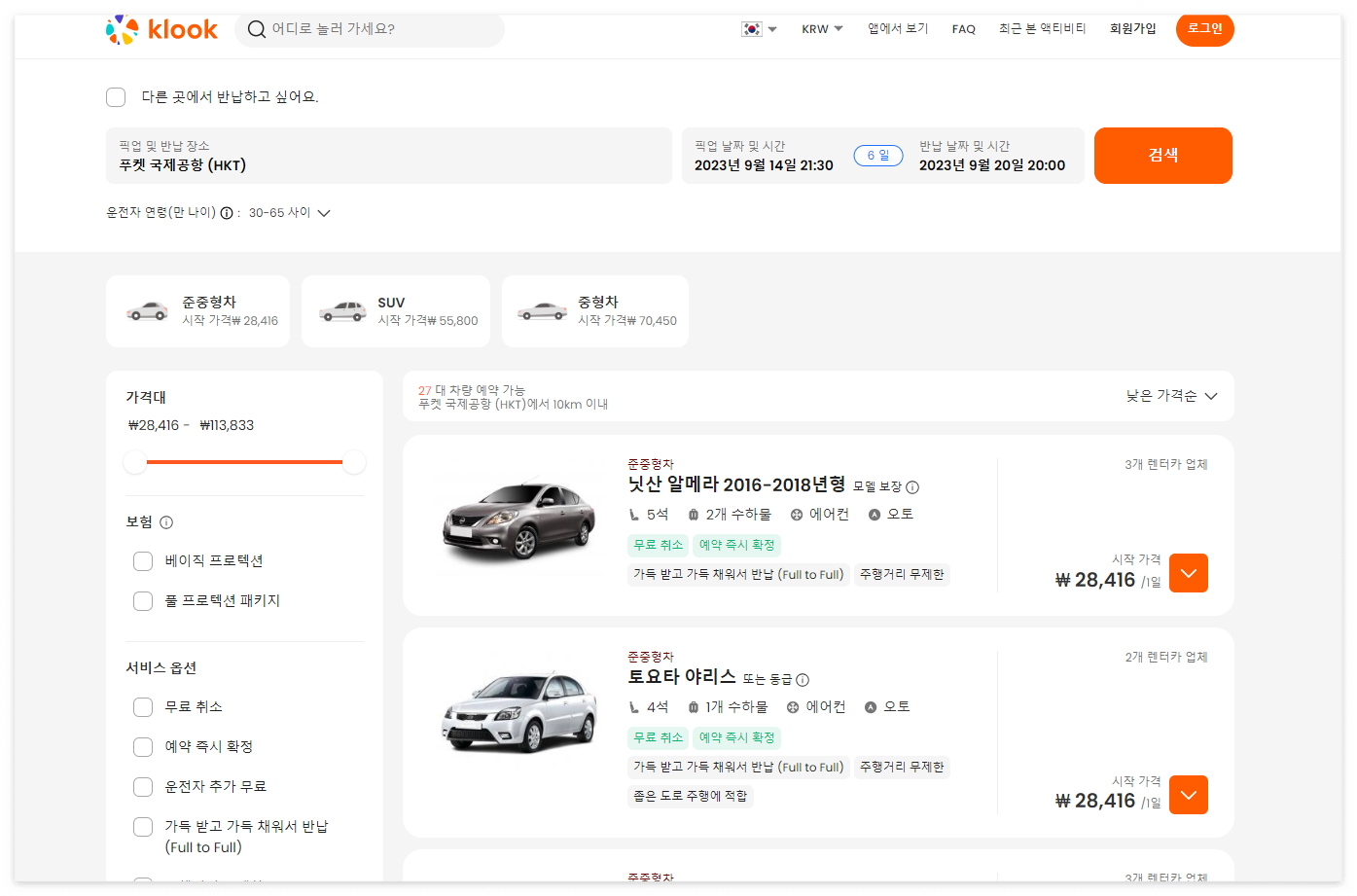Select the 준중형차 category tab
Screen dimensions: 1357x896
197,311
